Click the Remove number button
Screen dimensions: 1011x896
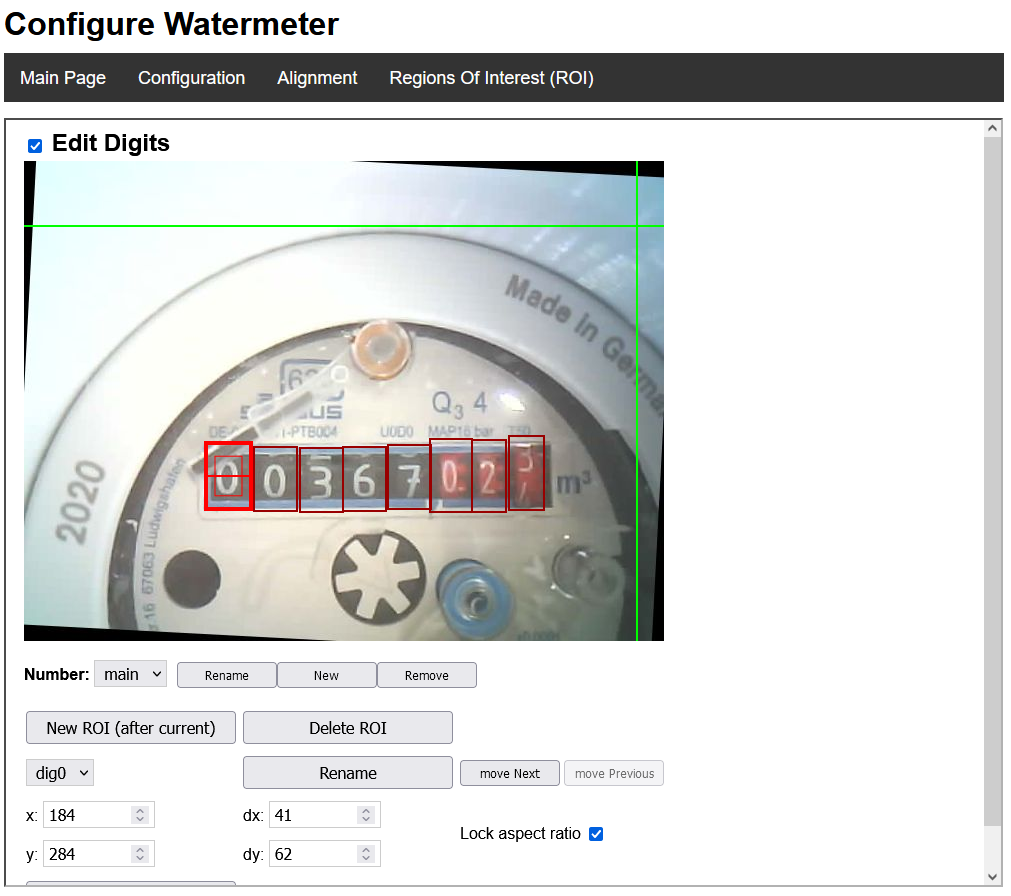[x=427, y=676]
